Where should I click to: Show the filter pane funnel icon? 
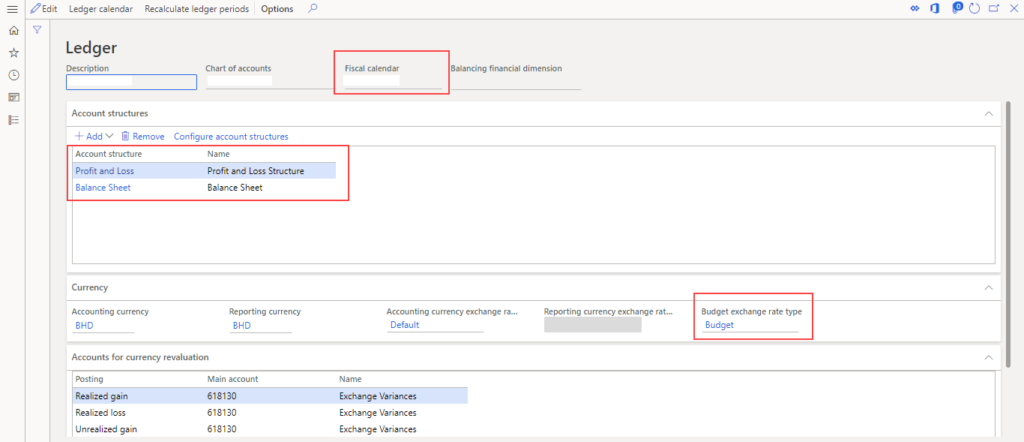pos(37,30)
